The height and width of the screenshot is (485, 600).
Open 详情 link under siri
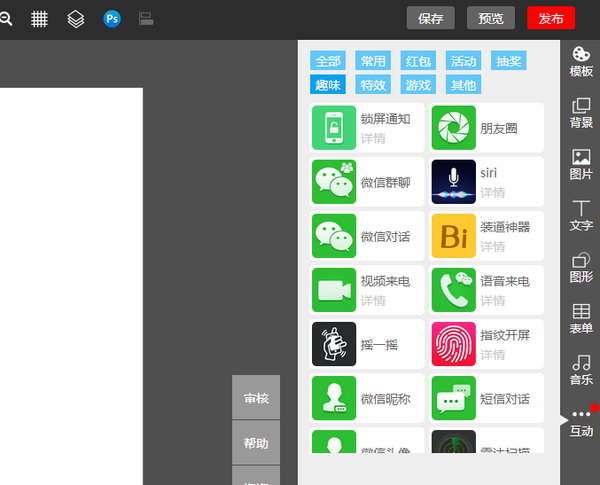pyautogui.click(x=493, y=192)
